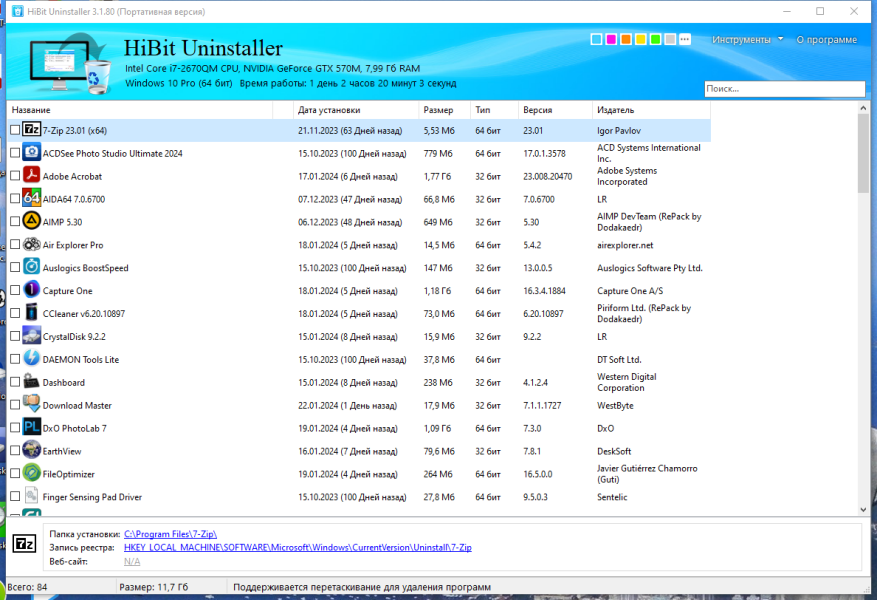
Task: Open more color options (three dots)
Action: (685, 39)
